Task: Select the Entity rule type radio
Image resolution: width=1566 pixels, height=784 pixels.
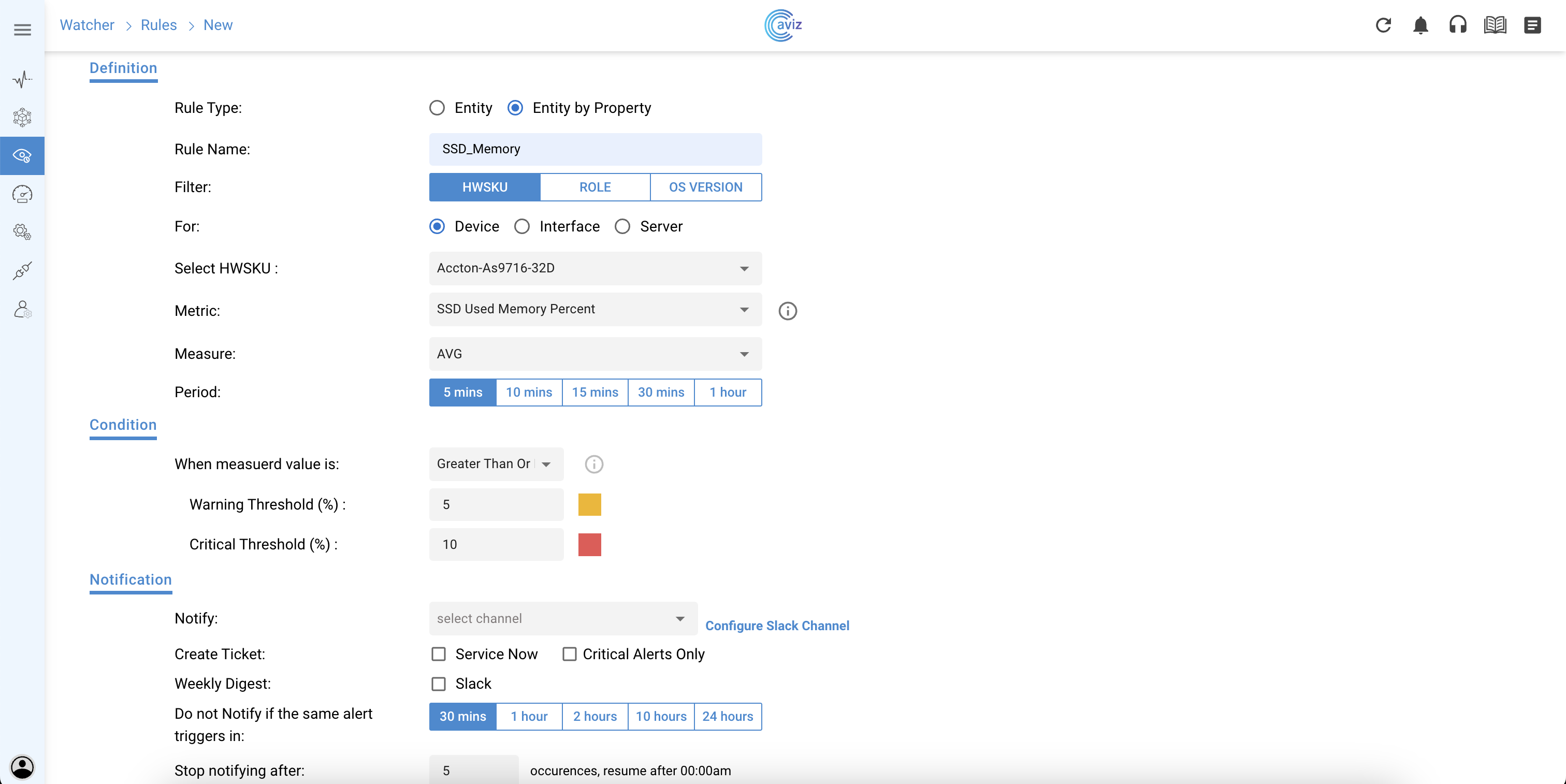Action: pyautogui.click(x=437, y=108)
